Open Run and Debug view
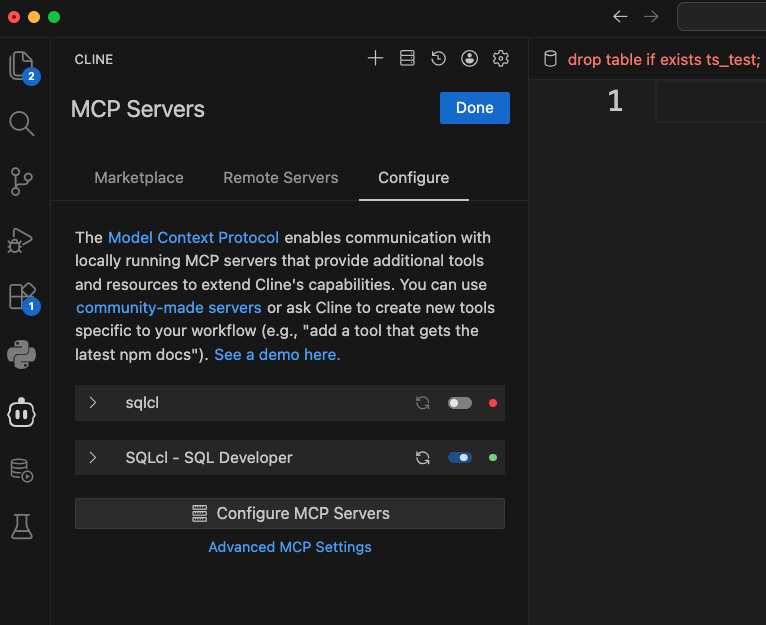Image resolution: width=766 pixels, height=625 pixels. click(x=22, y=239)
